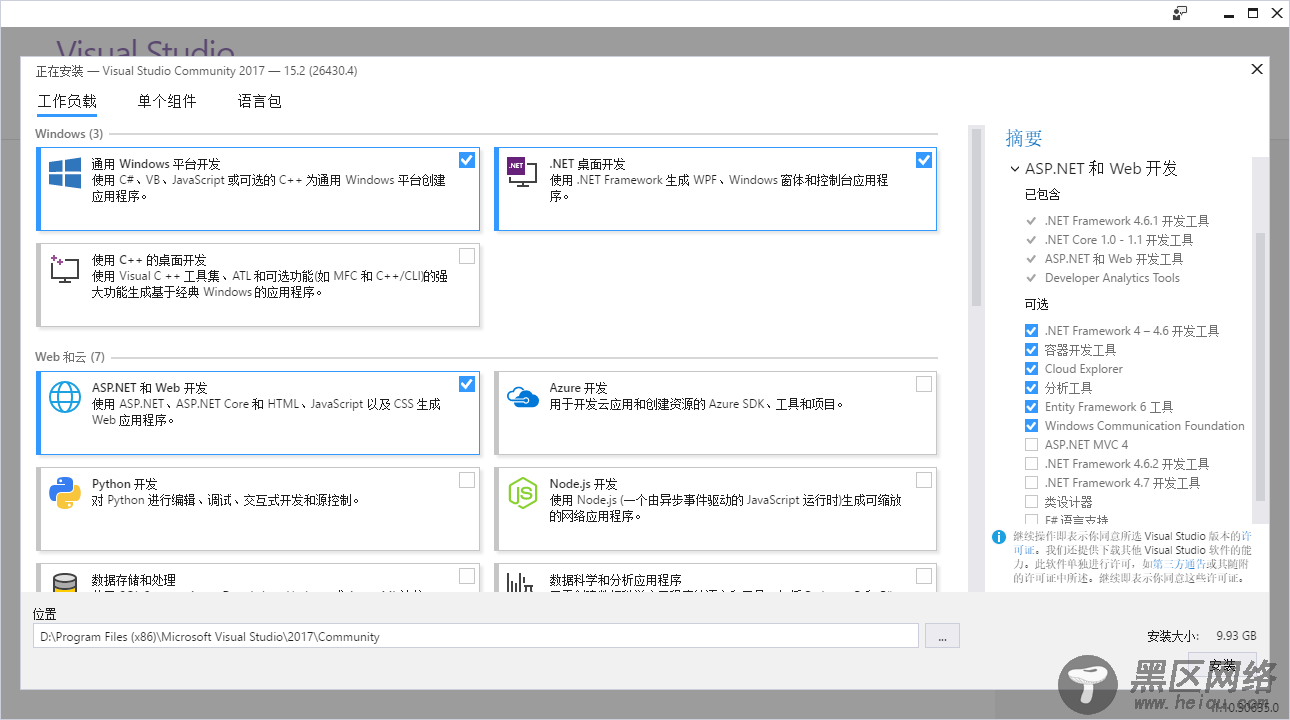The height and width of the screenshot is (720, 1290).
Task: Uncheck the container development tools option
Action: (x=1031, y=350)
